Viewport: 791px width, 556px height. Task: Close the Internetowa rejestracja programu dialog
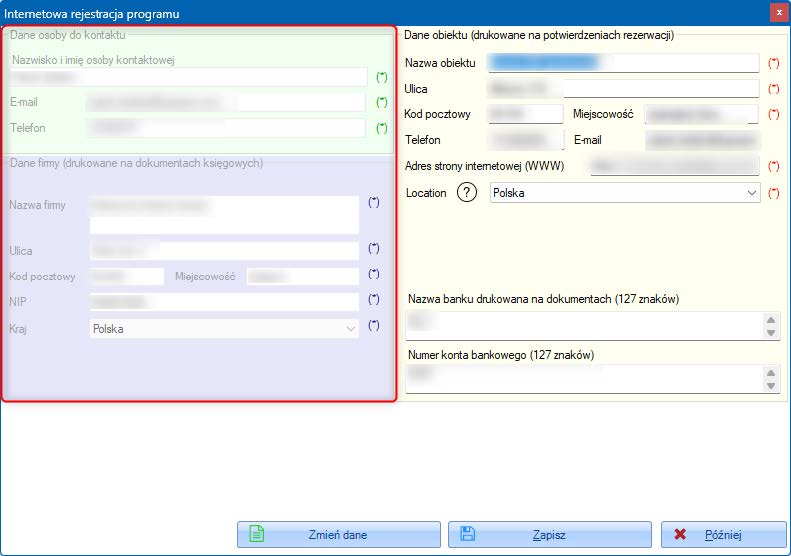click(777, 12)
